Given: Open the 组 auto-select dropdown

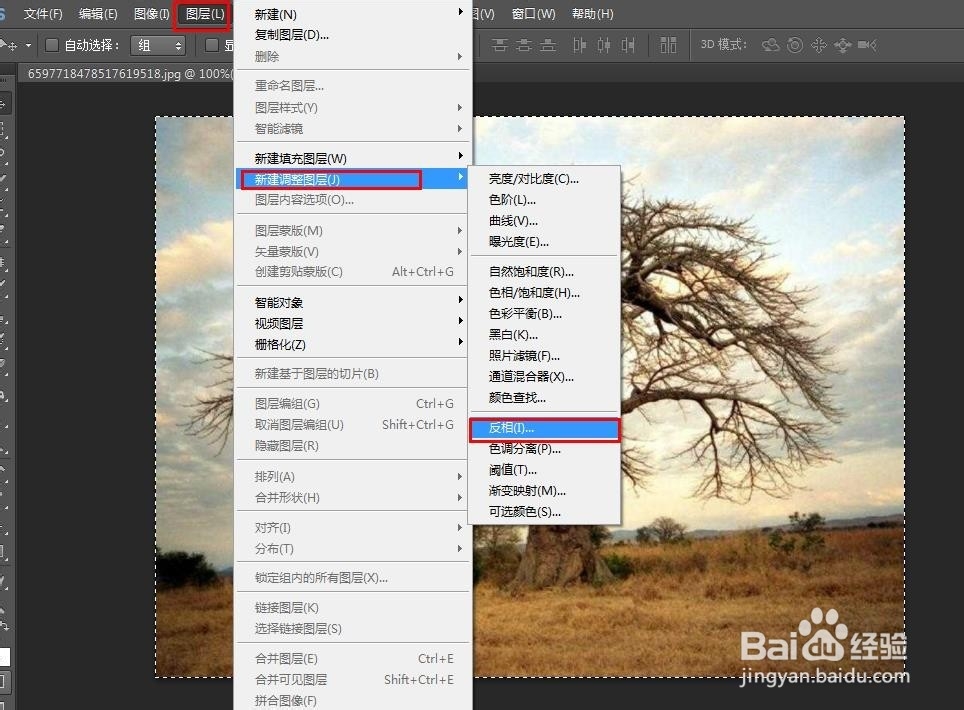Looking at the screenshot, I should [158, 45].
